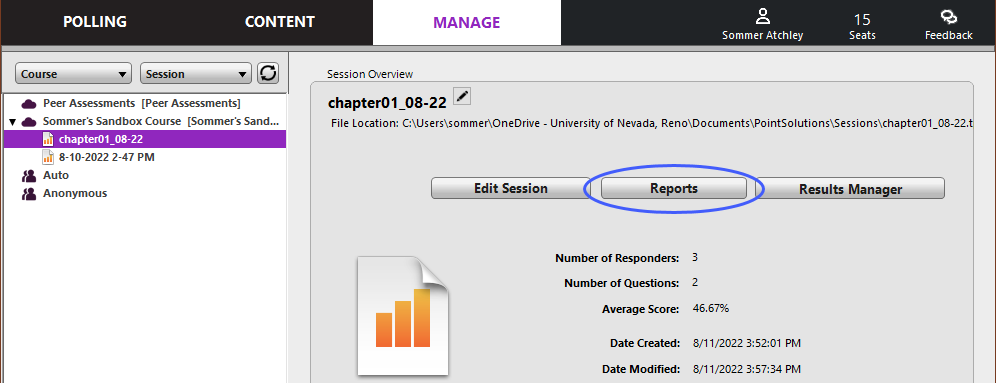Click the people icon next to Anonymous

(x=29, y=194)
